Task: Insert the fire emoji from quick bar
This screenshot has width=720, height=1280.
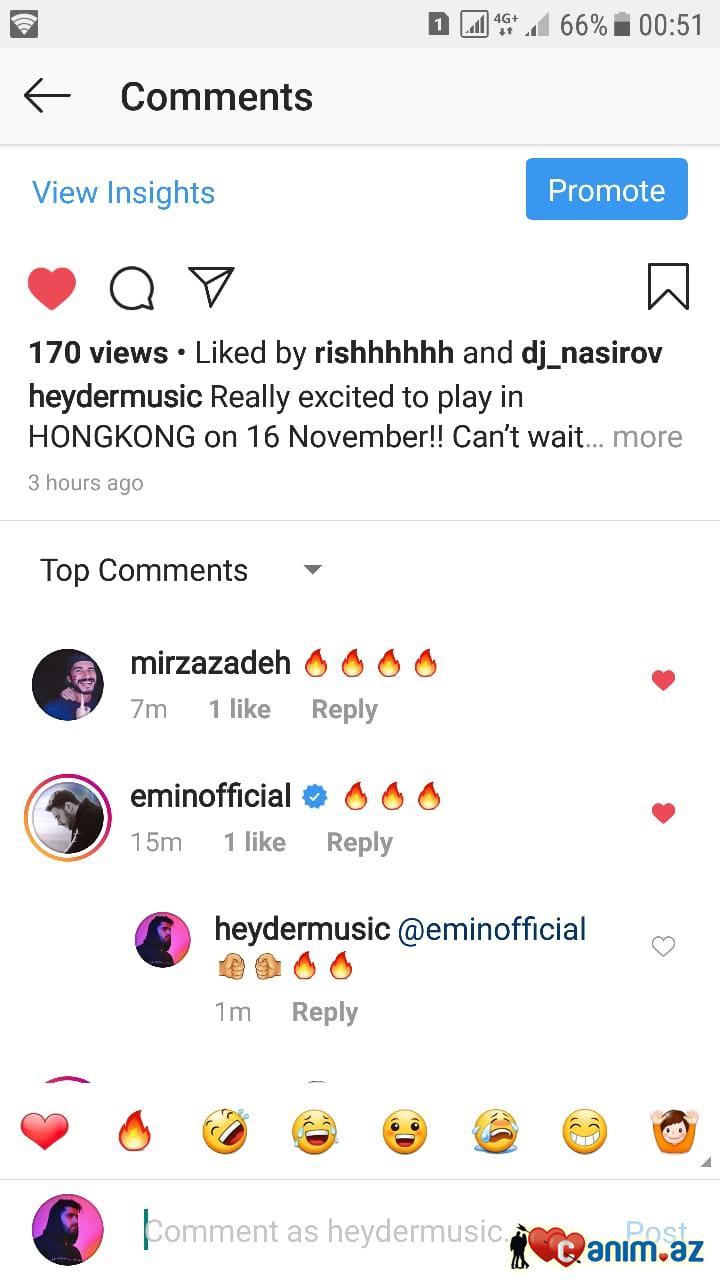Action: [134, 1132]
